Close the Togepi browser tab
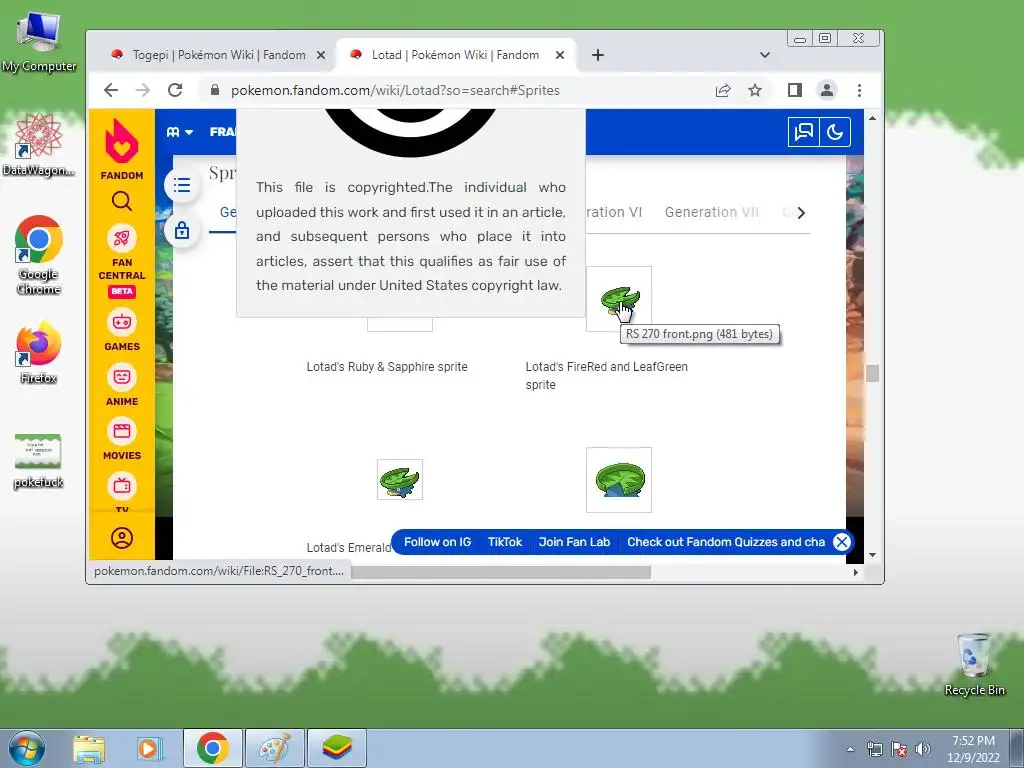This screenshot has height=768, width=1024. click(321, 56)
